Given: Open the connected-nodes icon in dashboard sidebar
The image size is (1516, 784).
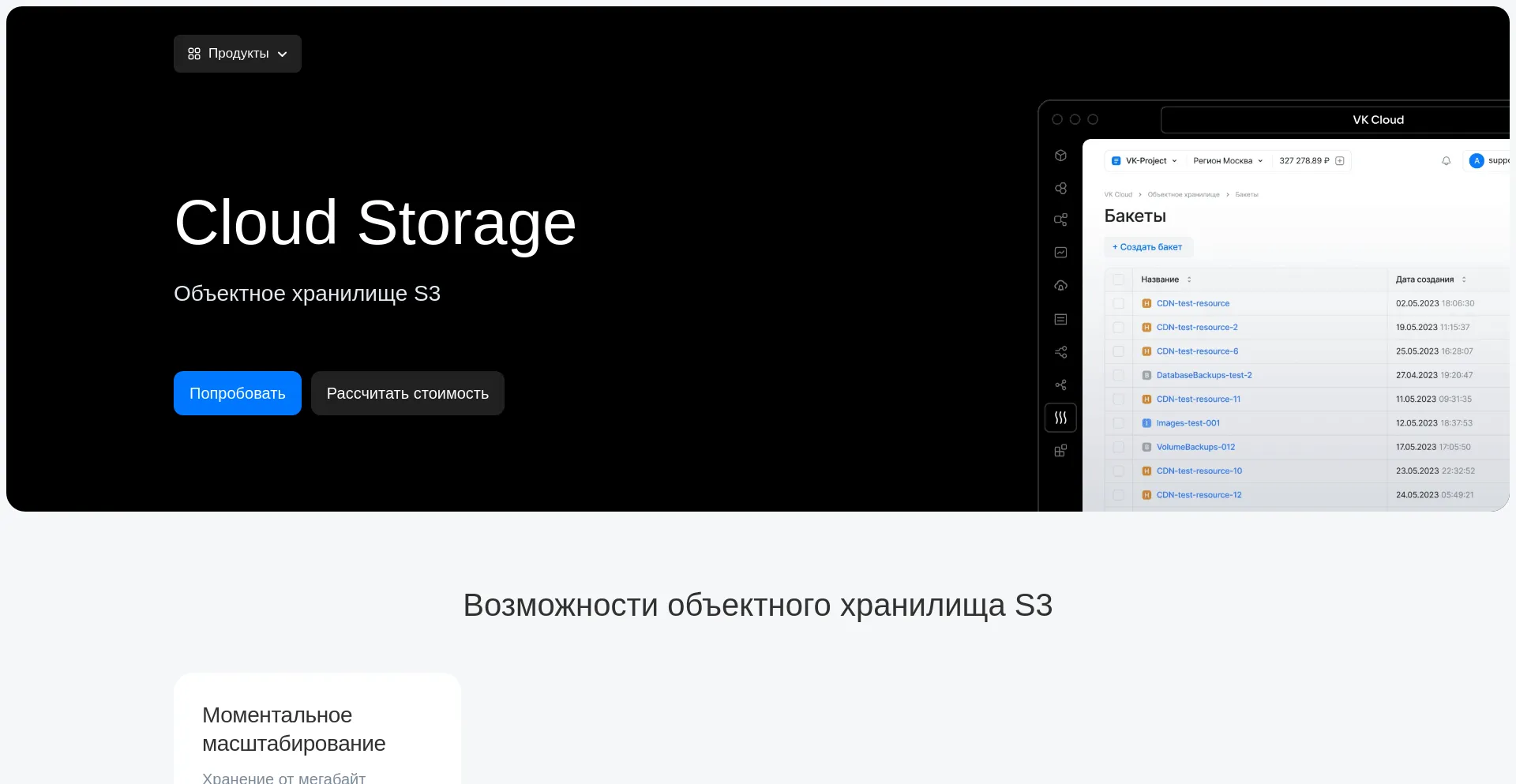Looking at the screenshot, I should (1060, 219).
